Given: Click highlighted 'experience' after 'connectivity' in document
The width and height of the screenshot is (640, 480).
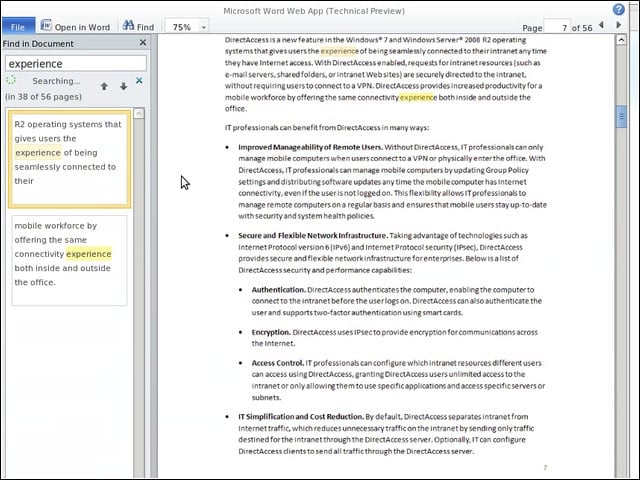Looking at the screenshot, I should (418, 98).
